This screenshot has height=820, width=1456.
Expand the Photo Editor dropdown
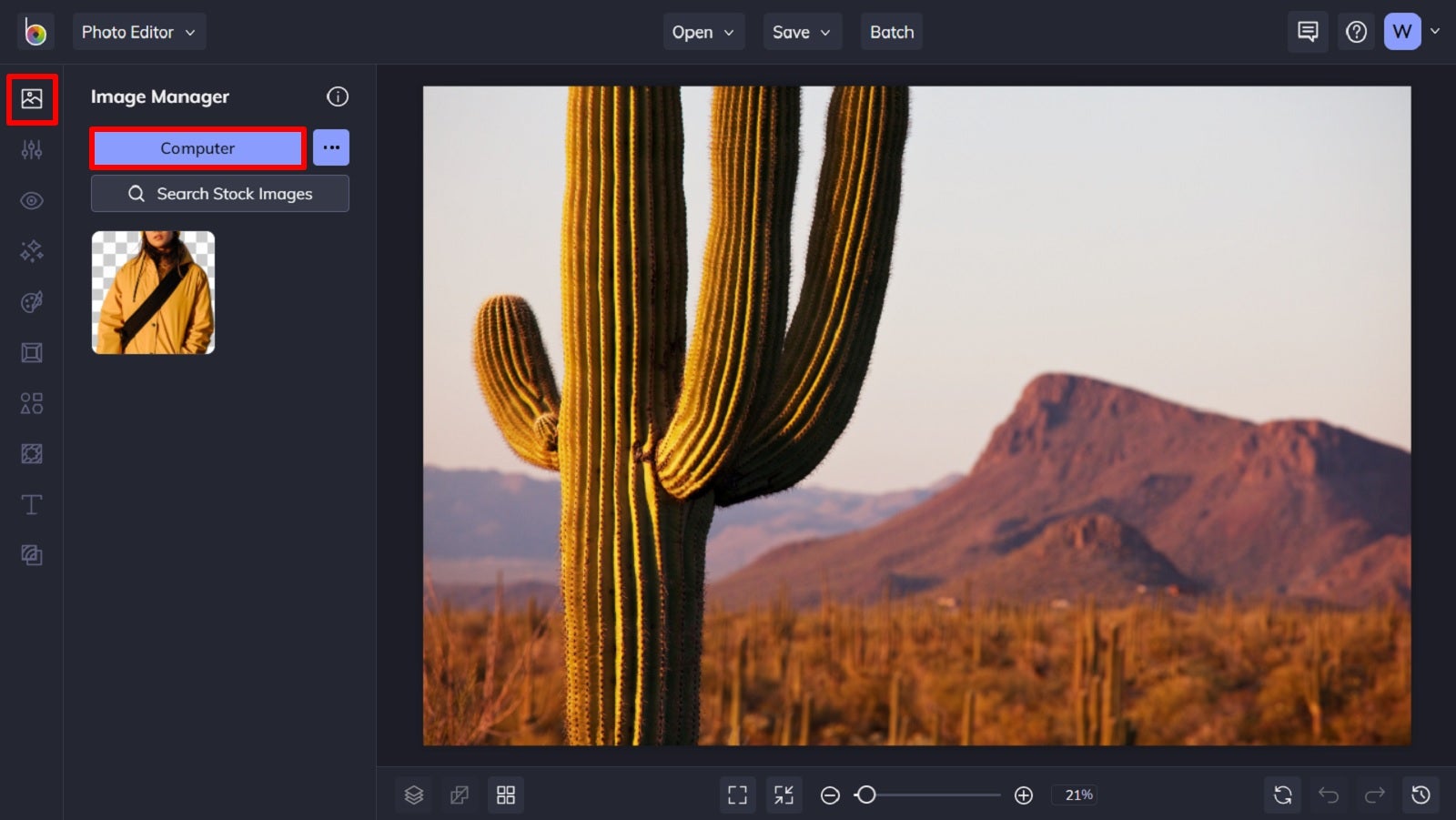pos(139,32)
